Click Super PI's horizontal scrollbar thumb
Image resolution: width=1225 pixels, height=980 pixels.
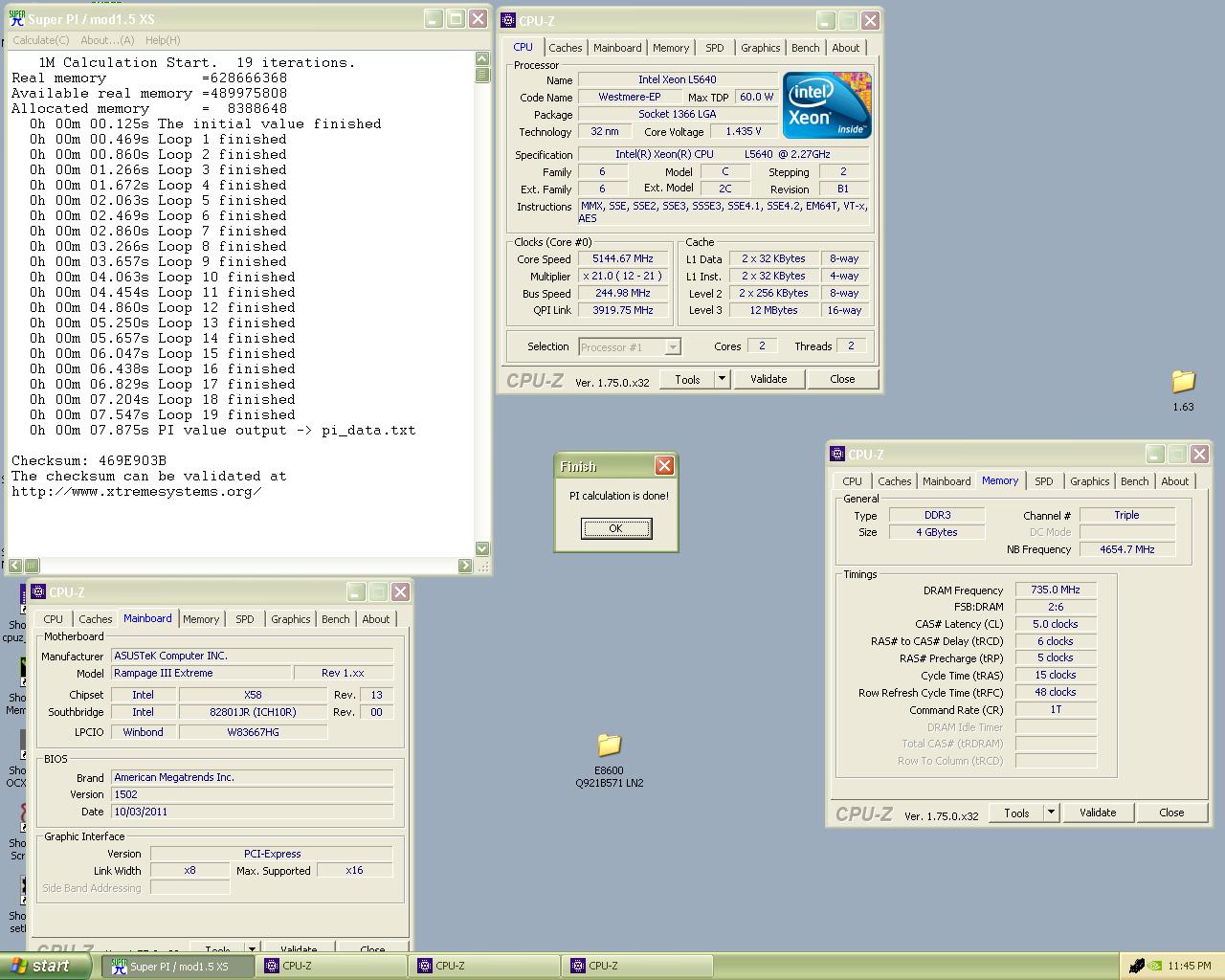pyautogui.click(x=32, y=566)
